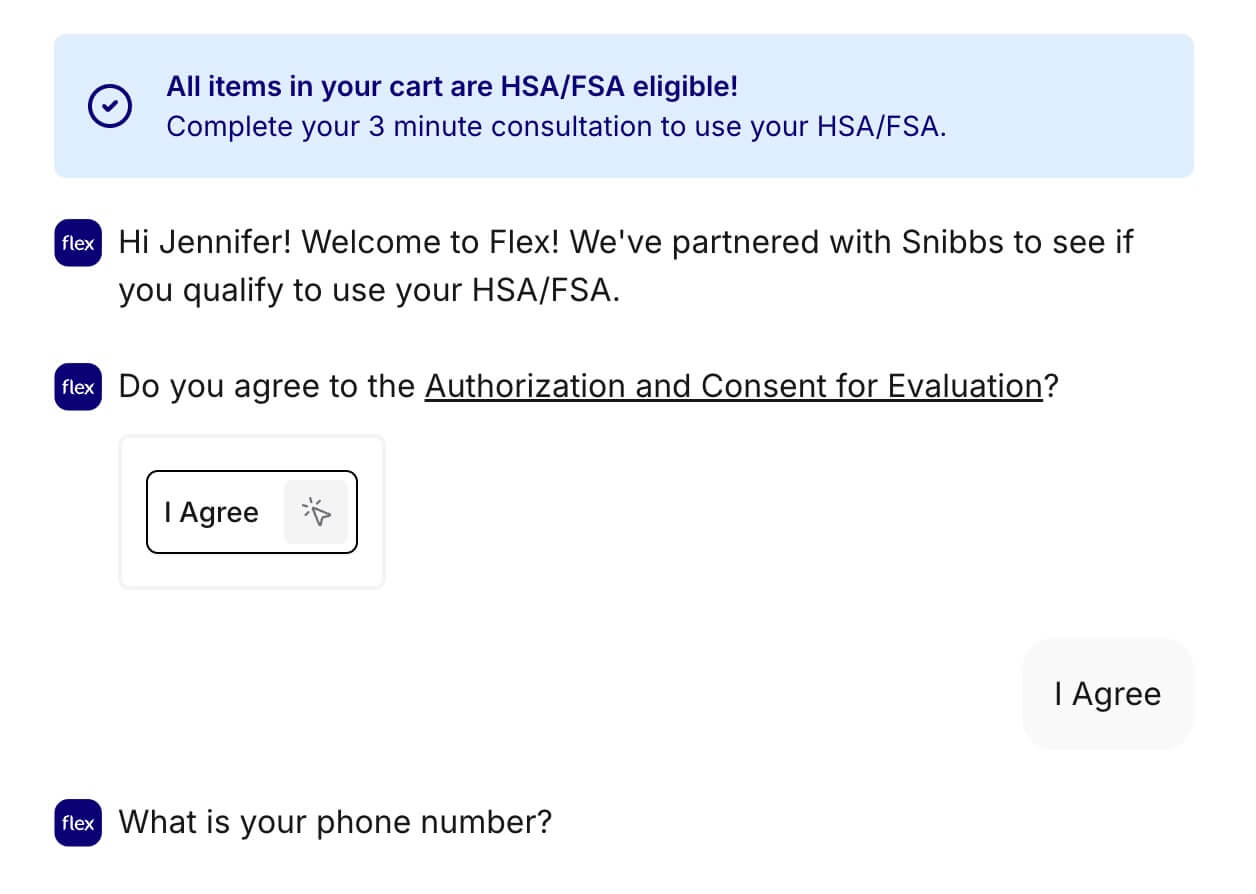The height and width of the screenshot is (894, 1256).
Task: Click the checkmark circle icon in the banner
Action: tap(110, 107)
